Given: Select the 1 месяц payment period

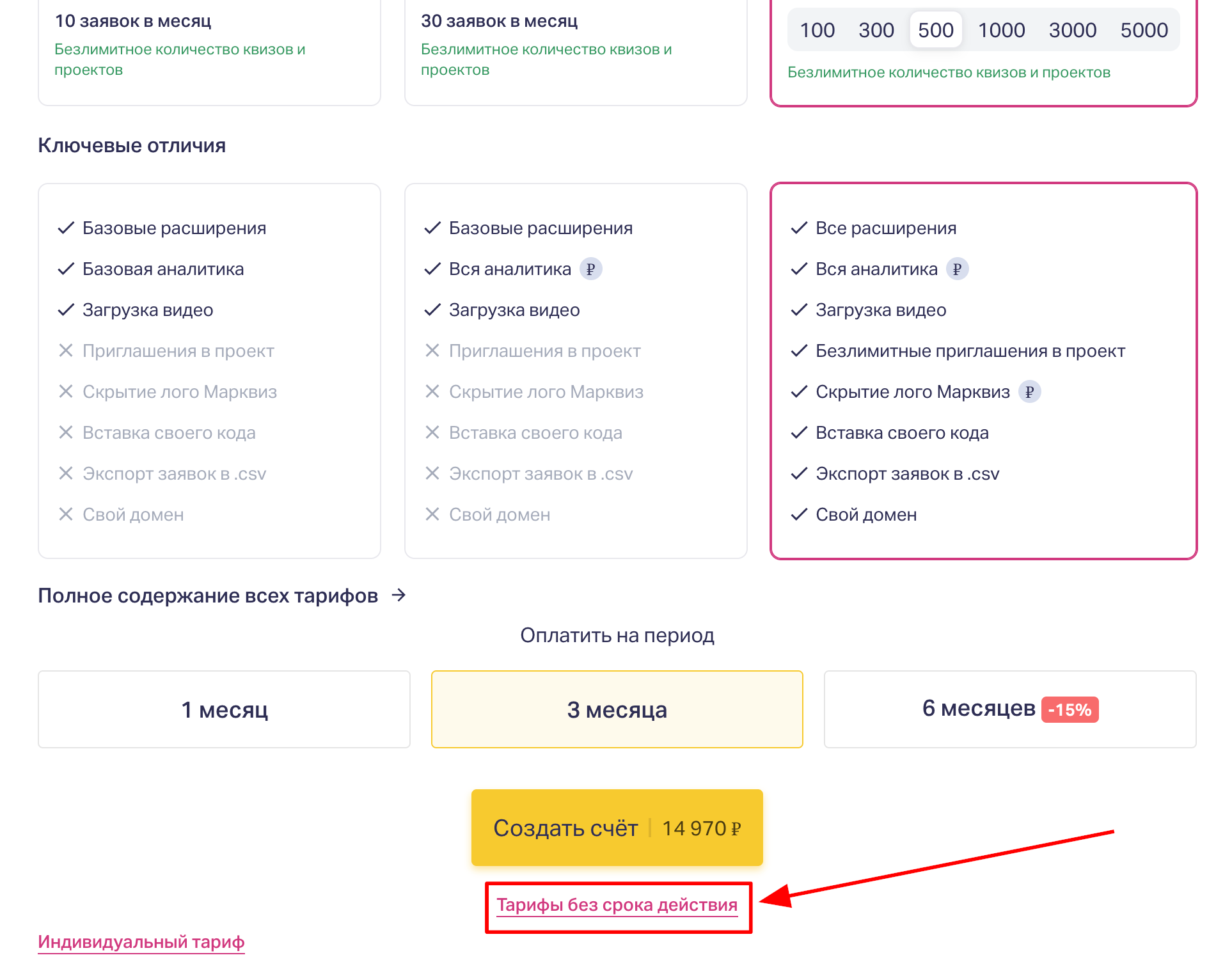Looking at the screenshot, I should point(224,709).
